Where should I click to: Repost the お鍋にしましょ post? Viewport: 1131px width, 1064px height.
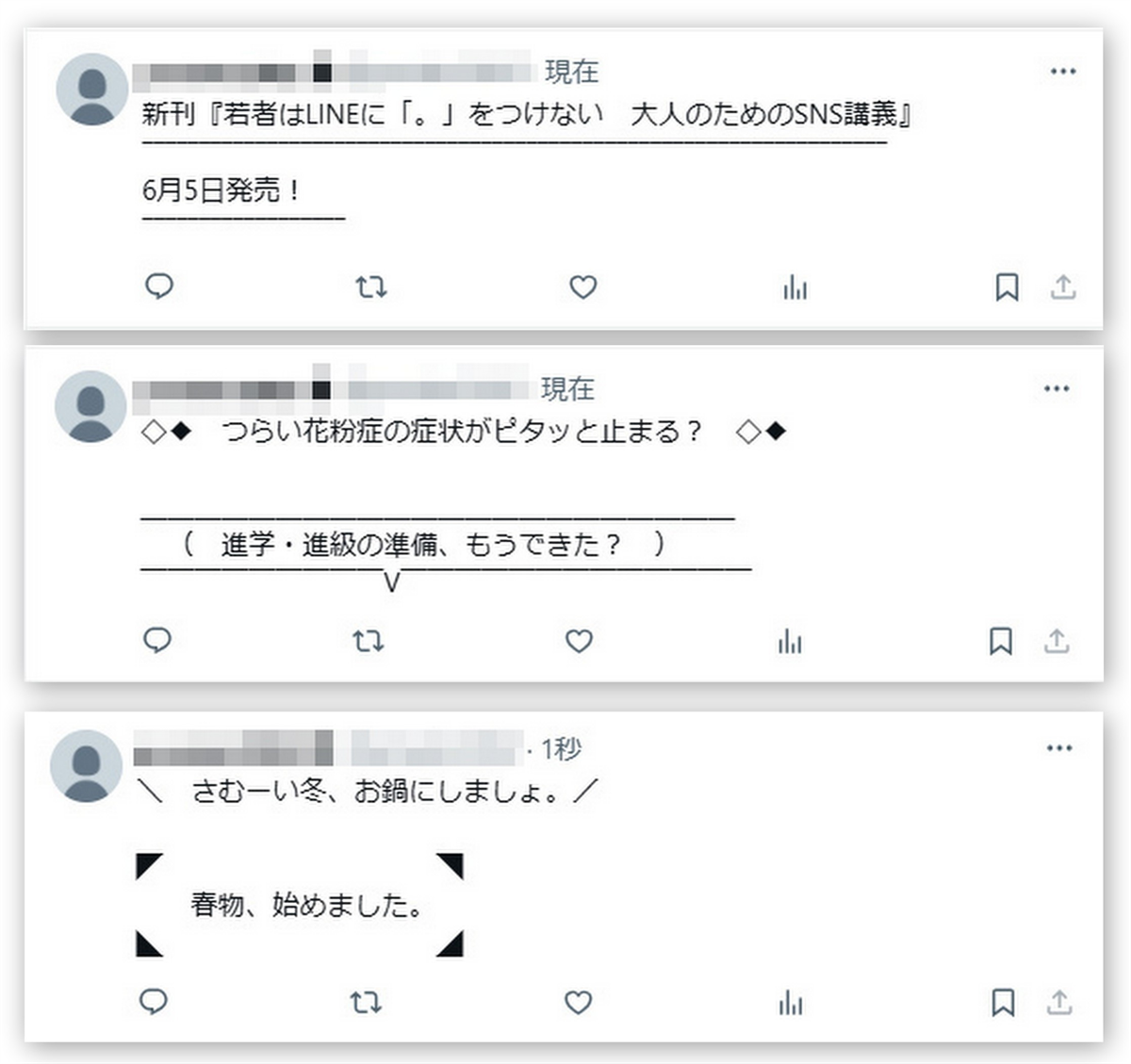click(x=366, y=1002)
